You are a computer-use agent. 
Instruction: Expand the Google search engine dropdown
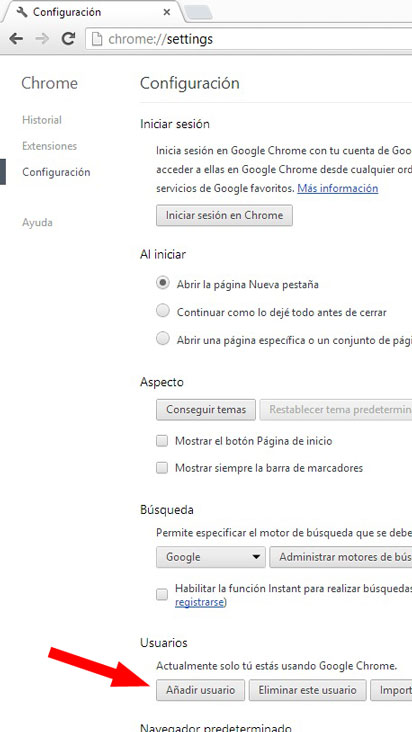211,557
